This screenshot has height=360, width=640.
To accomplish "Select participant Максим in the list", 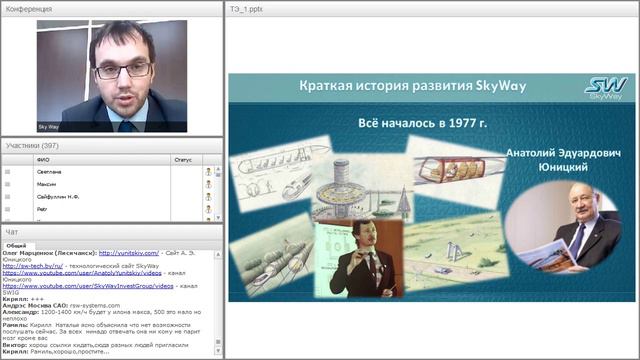I will coord(47,184).
